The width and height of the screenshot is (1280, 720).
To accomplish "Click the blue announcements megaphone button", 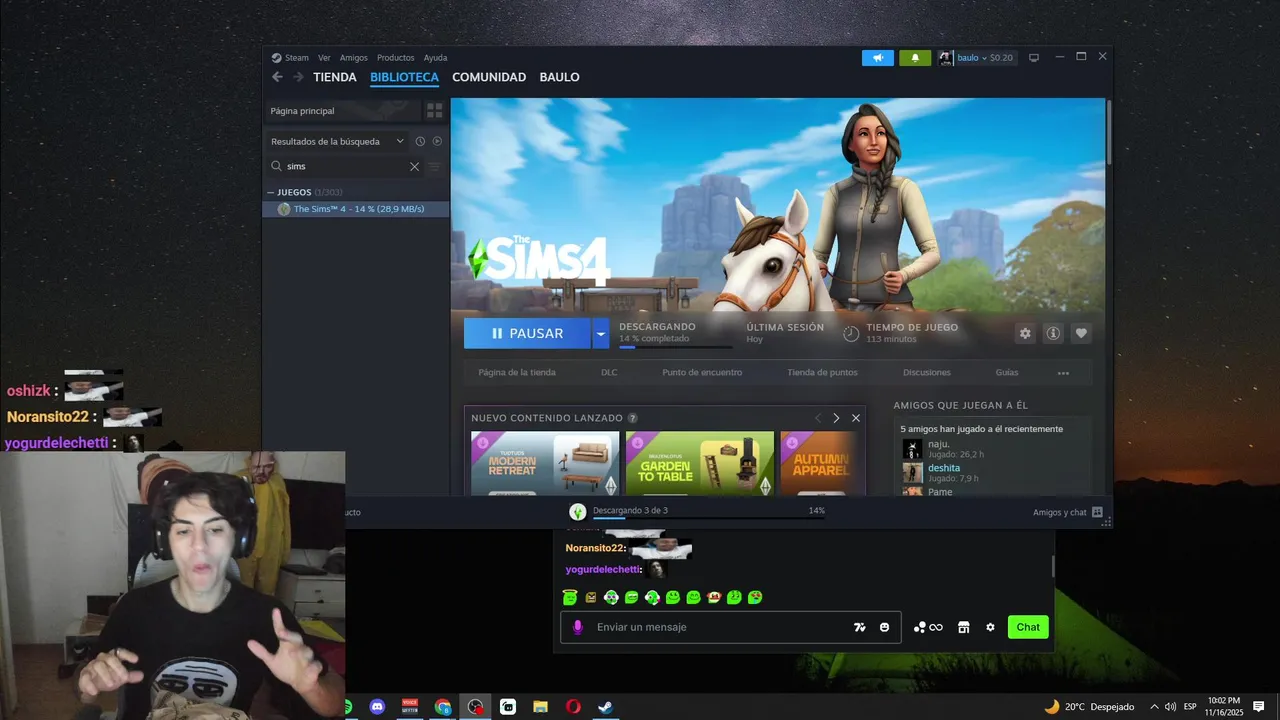I will (878, 58).
